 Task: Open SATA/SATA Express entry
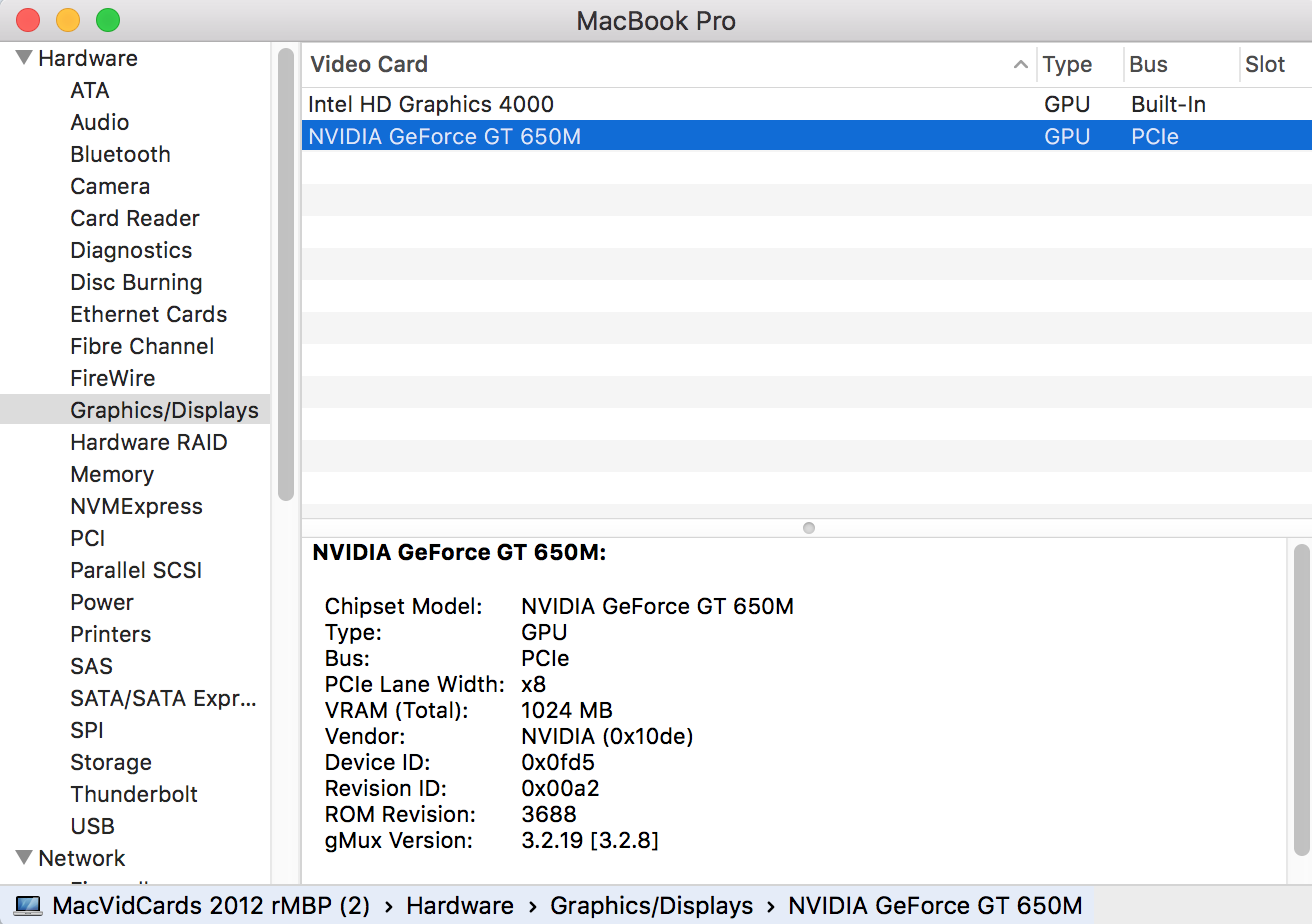(x=164, y=698)
